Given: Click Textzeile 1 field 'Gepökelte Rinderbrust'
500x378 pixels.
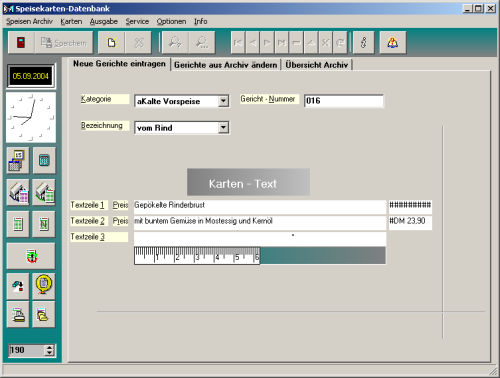Looking at the screenshot, I should click(260, 207).
